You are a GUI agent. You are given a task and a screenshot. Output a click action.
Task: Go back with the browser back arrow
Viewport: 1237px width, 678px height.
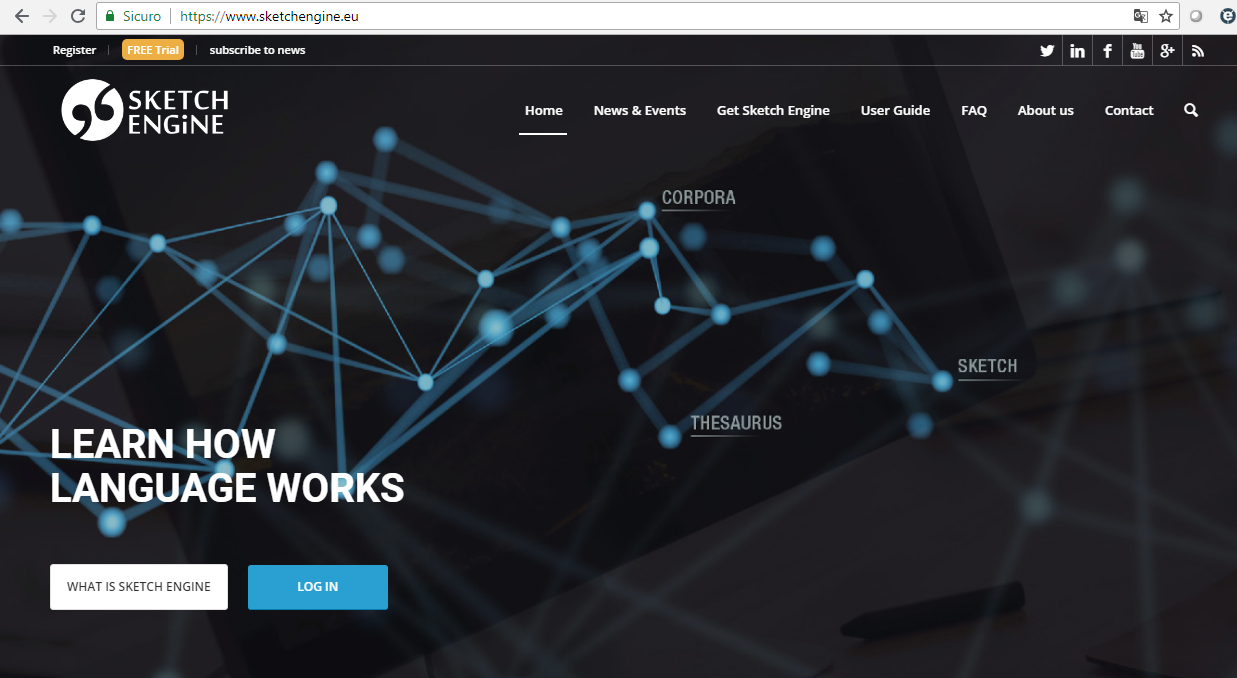tap(22, 16)
